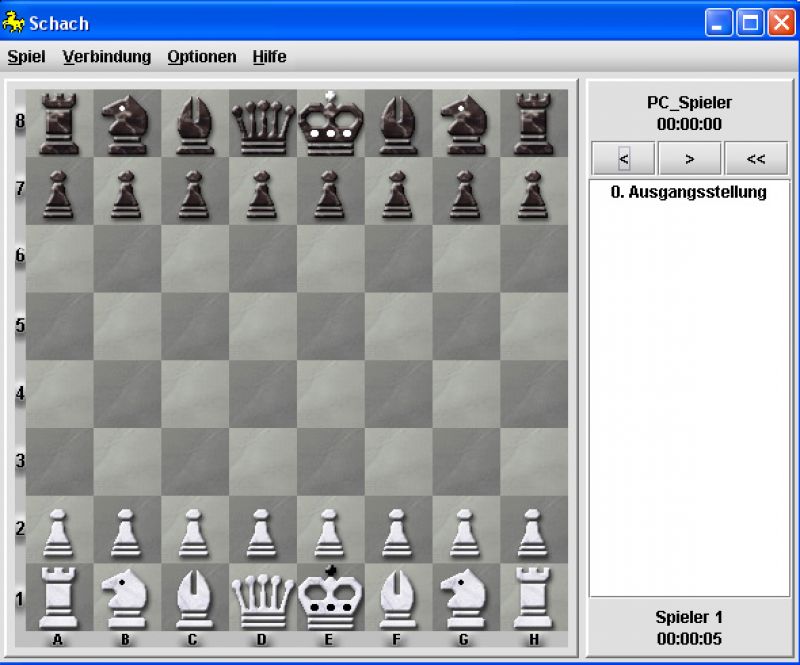
Task: Select the white knight on B1
Action: tap(124, 598)
